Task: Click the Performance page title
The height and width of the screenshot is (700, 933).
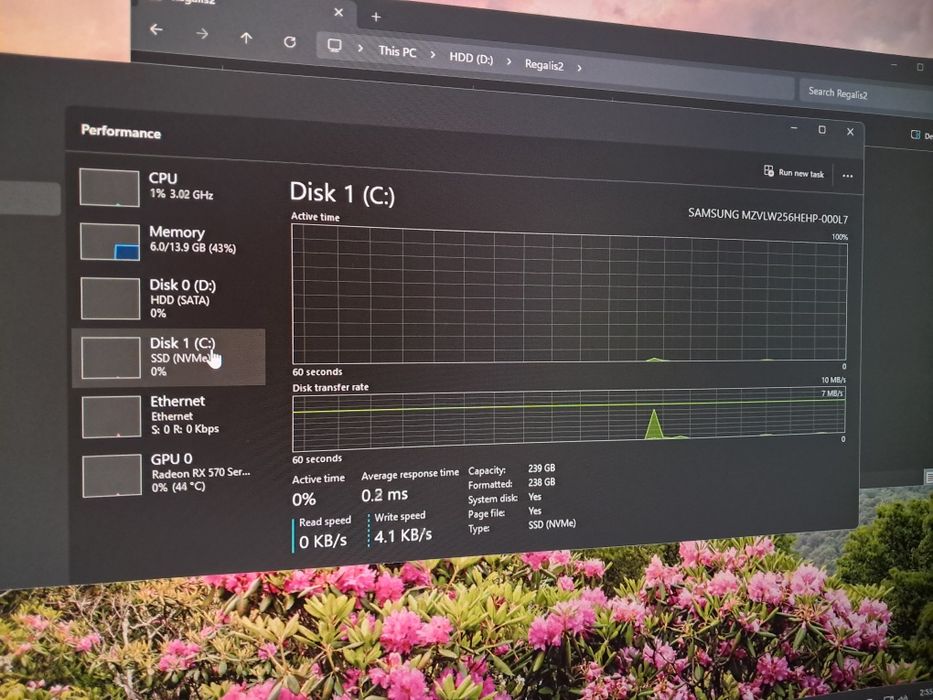Action: point(121,132)
